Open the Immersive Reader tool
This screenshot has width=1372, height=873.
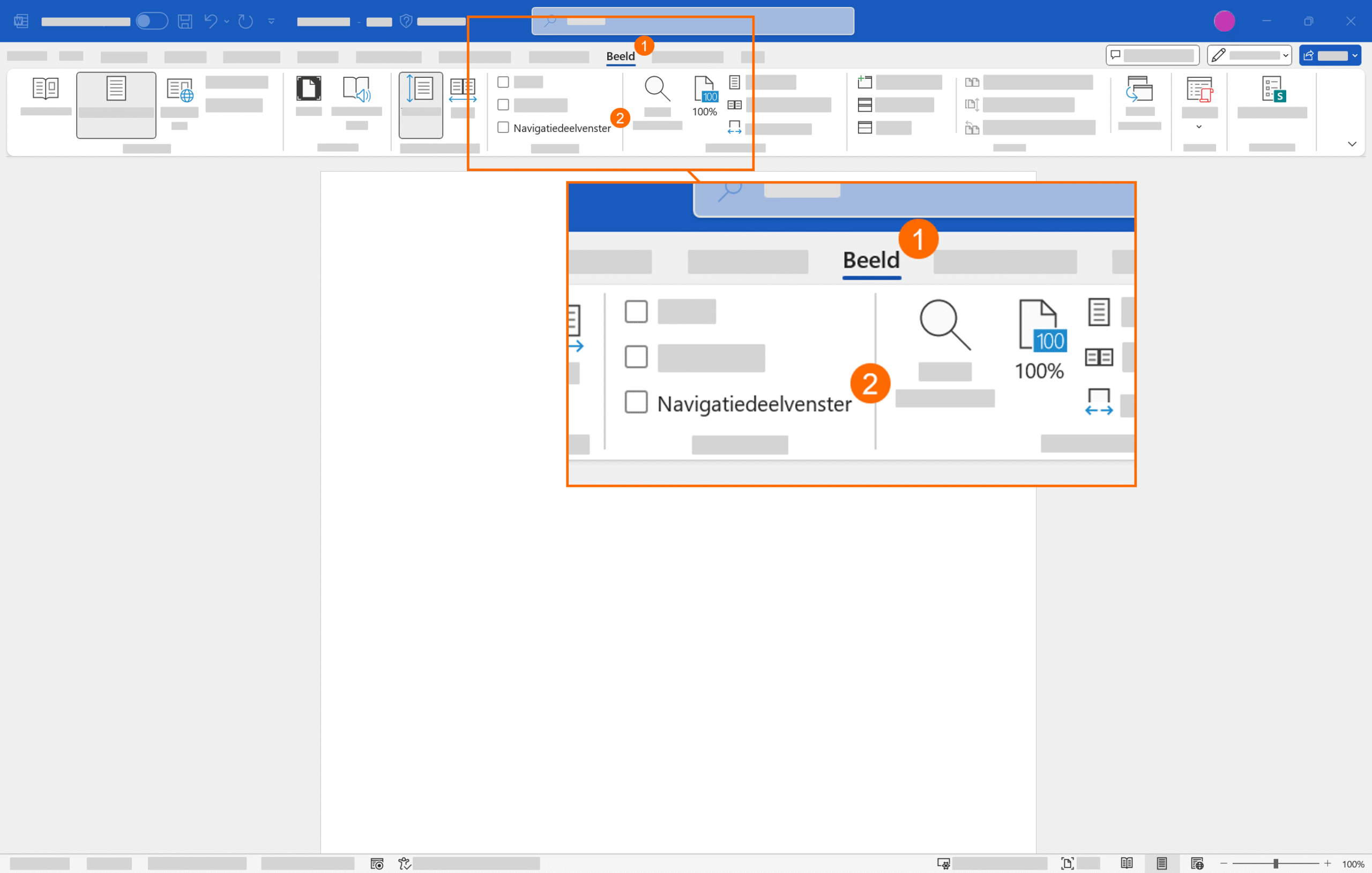tap(357, 88)
